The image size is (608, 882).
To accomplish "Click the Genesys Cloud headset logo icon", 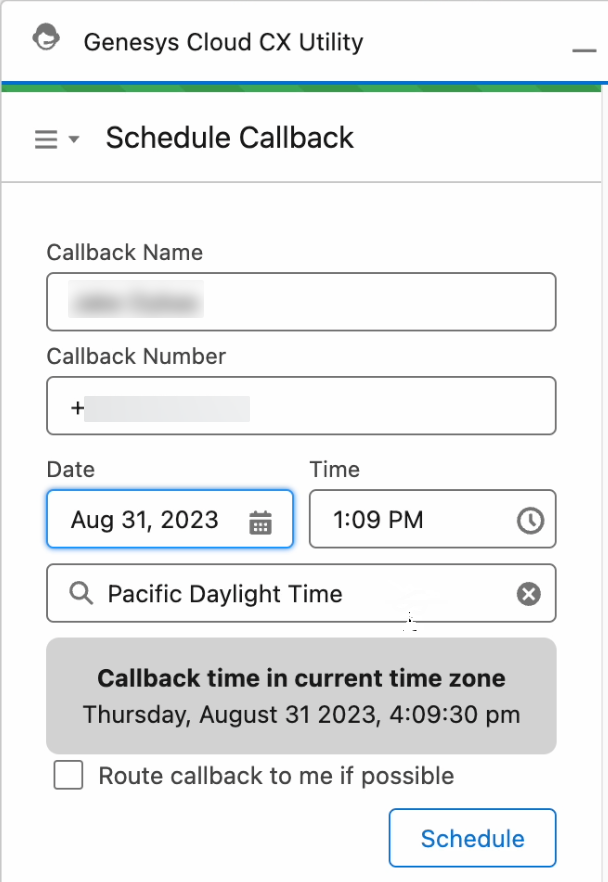I will 45,40.
